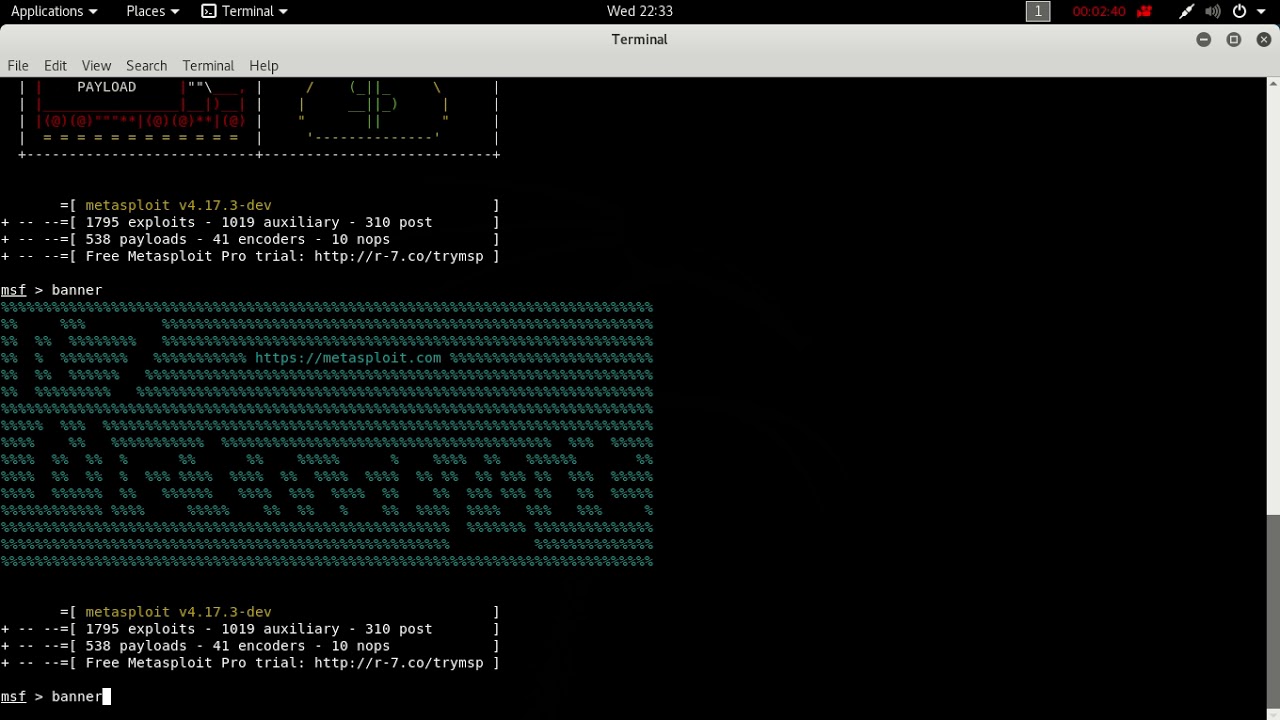
Task: Open the Applications menu
Action: 54,11
